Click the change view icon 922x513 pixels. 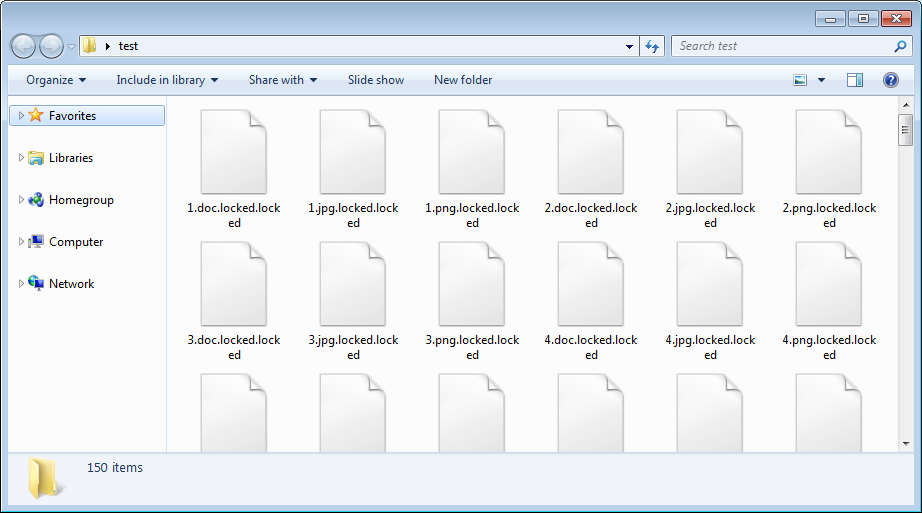(800, 80)
